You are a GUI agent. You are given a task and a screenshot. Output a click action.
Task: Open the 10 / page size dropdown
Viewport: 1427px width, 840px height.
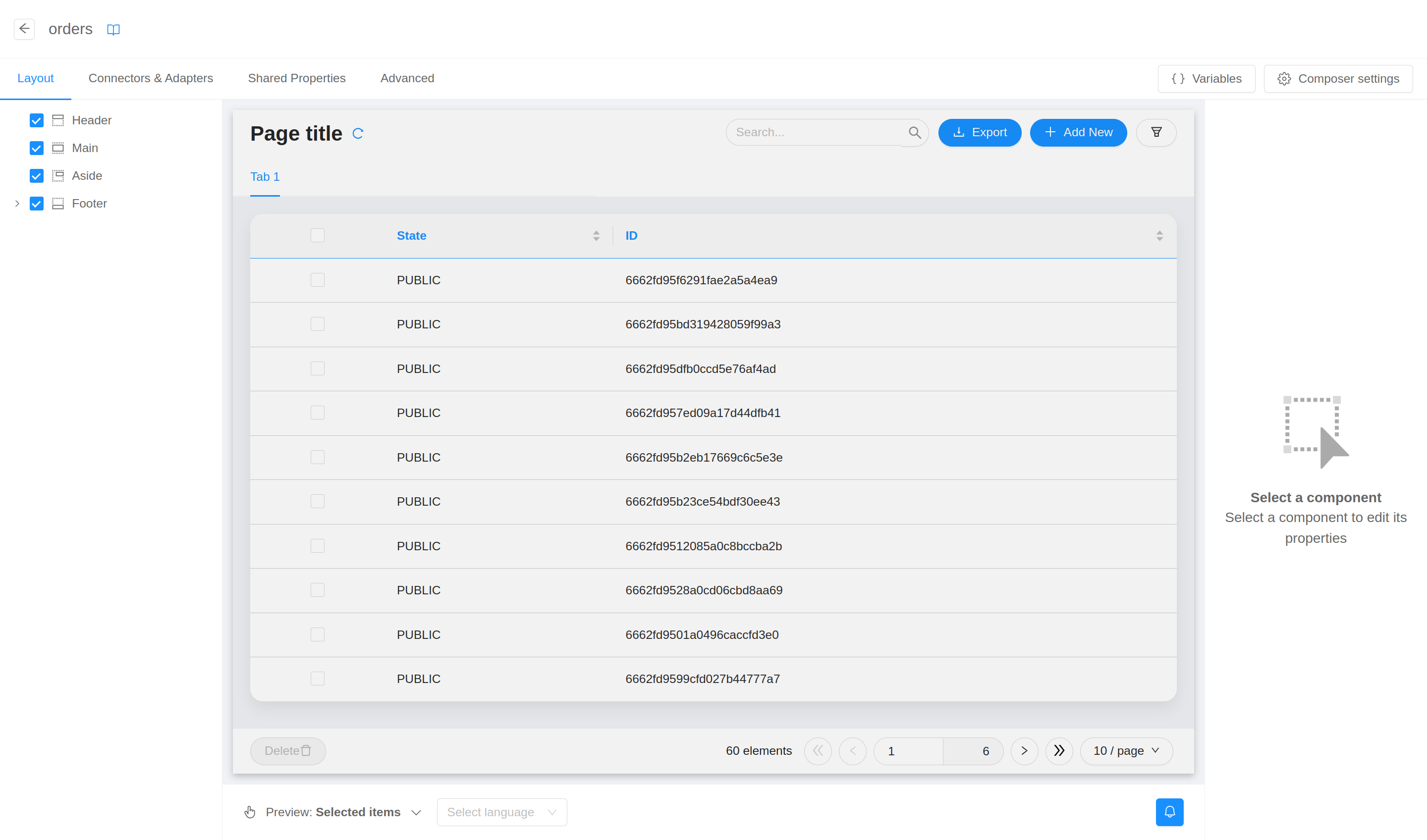point(1126,750)
